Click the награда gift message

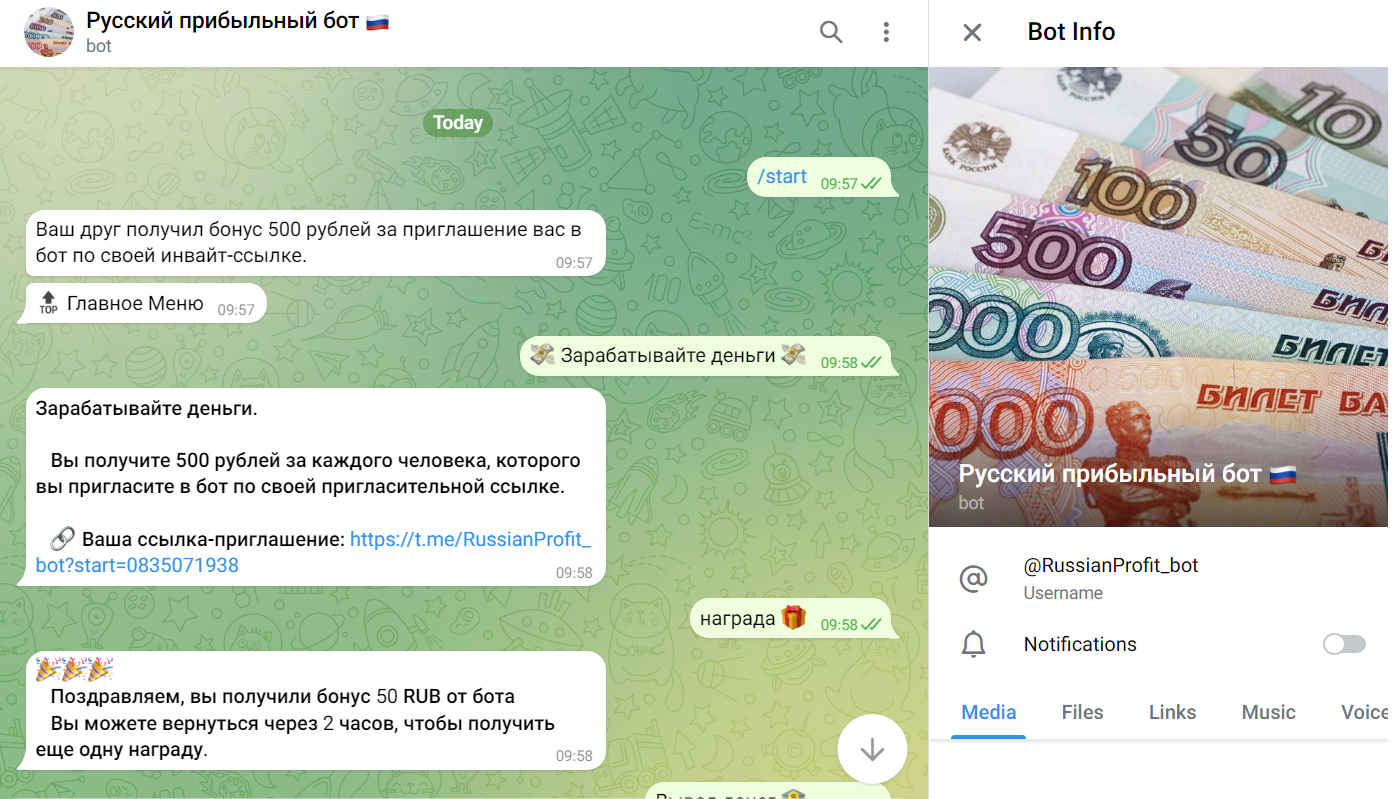(789, 619)
